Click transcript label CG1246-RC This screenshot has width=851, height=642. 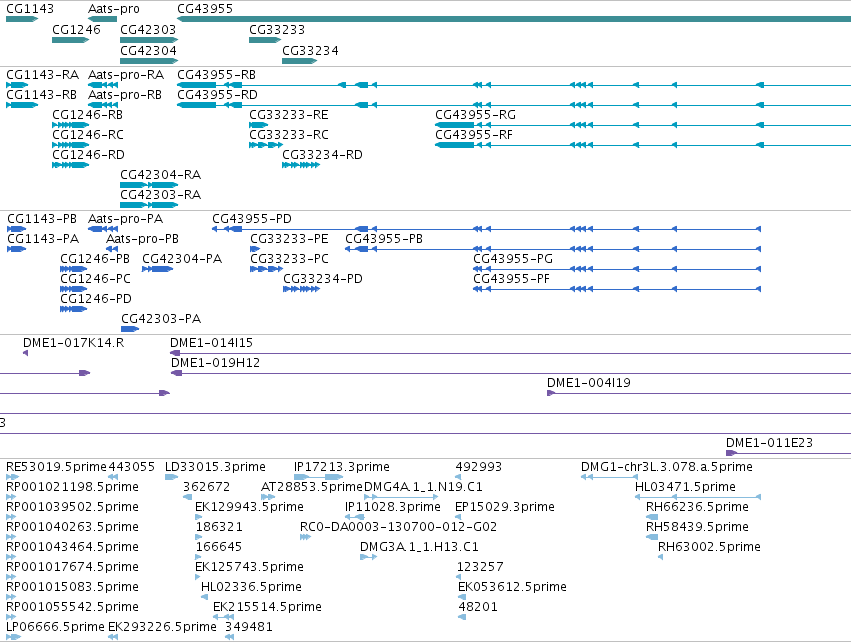88,135
